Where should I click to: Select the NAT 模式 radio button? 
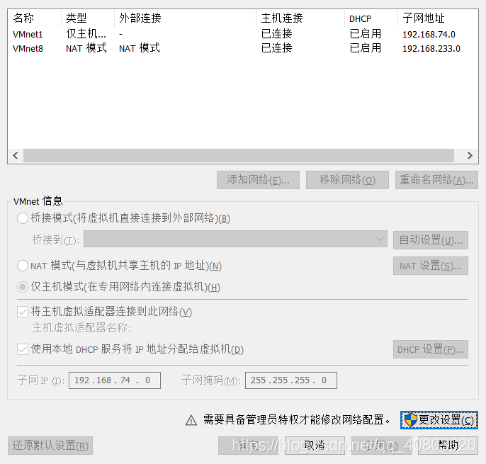pos(22,266)
